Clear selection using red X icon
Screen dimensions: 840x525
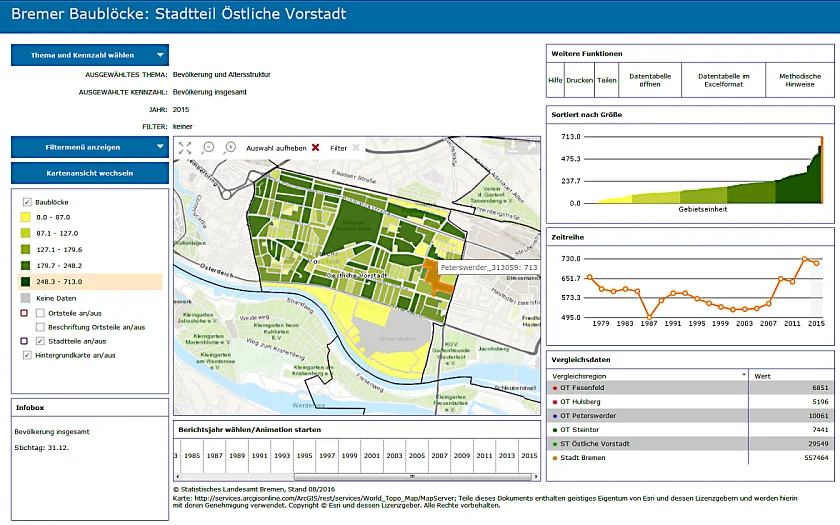pos(316,148)
